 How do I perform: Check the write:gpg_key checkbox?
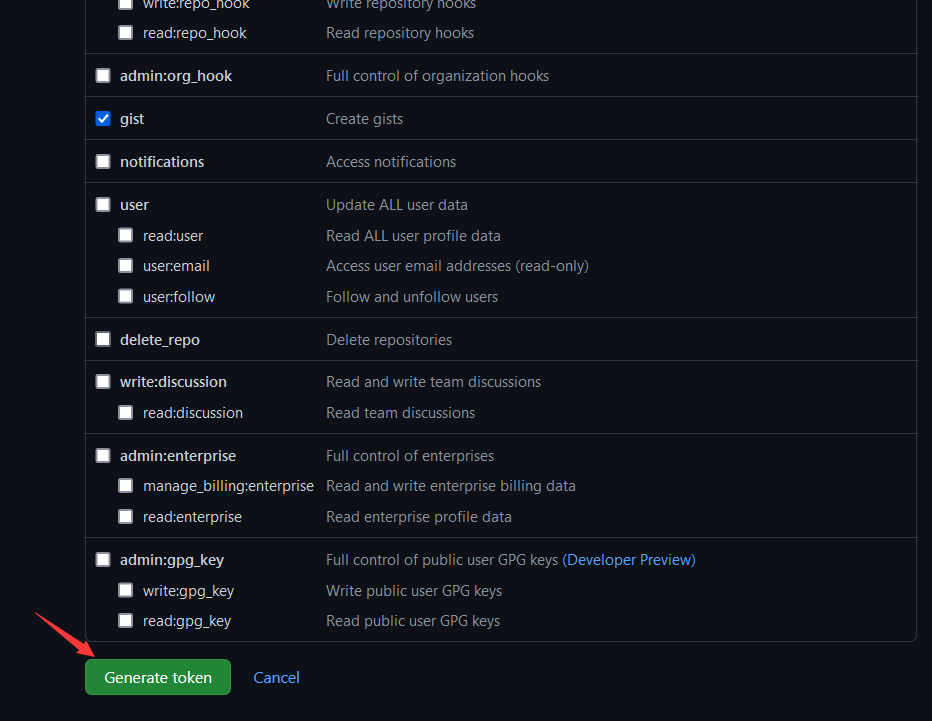coord(125,591)
